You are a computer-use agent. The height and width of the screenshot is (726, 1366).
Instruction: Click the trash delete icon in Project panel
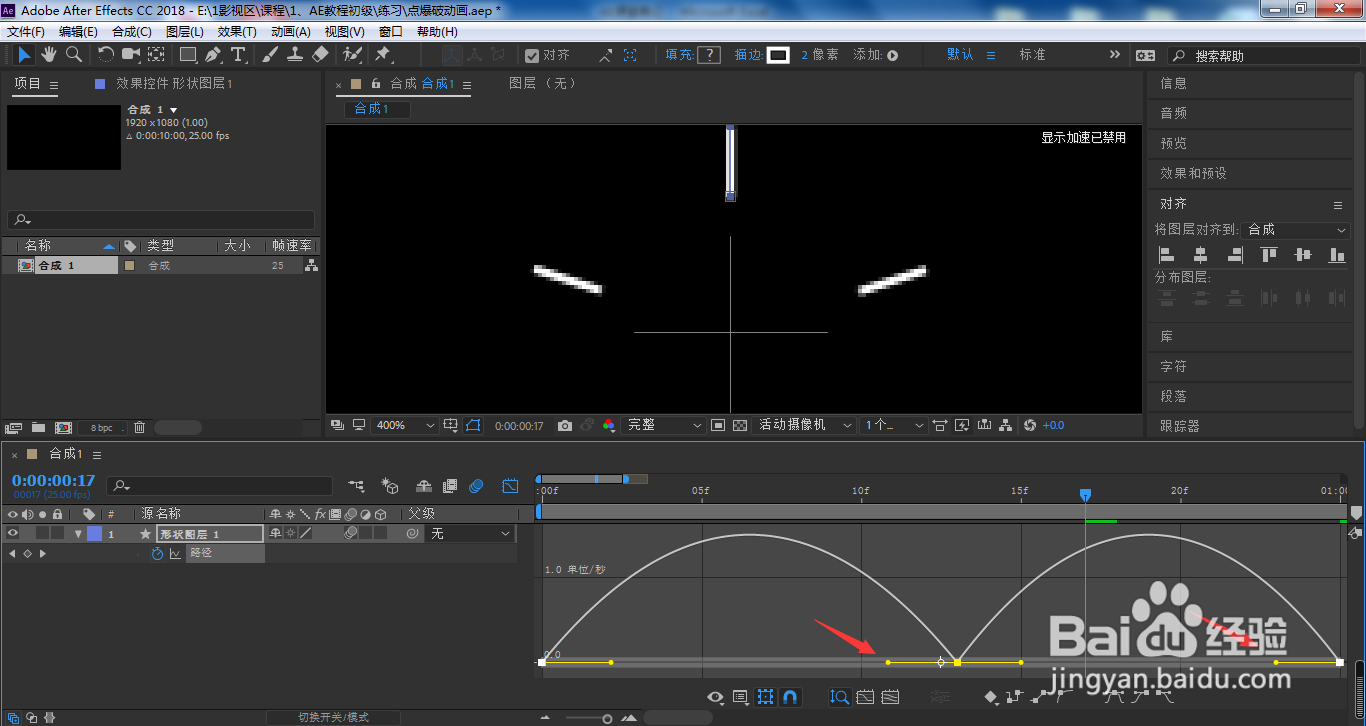[139, 427]
